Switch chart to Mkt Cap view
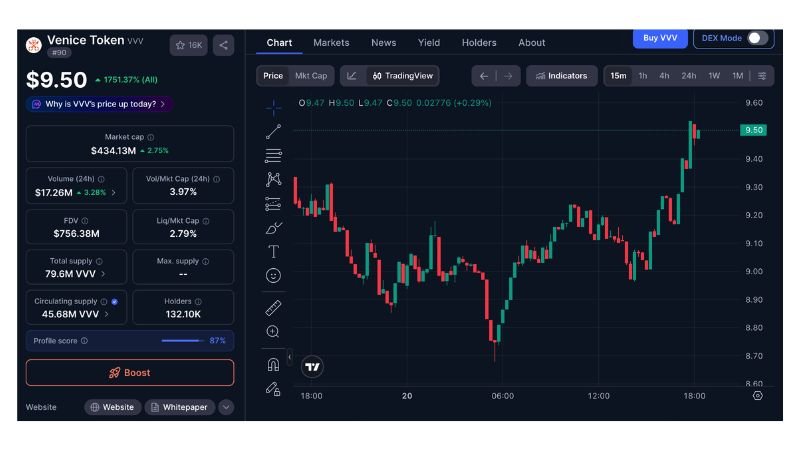 (311, 76)
